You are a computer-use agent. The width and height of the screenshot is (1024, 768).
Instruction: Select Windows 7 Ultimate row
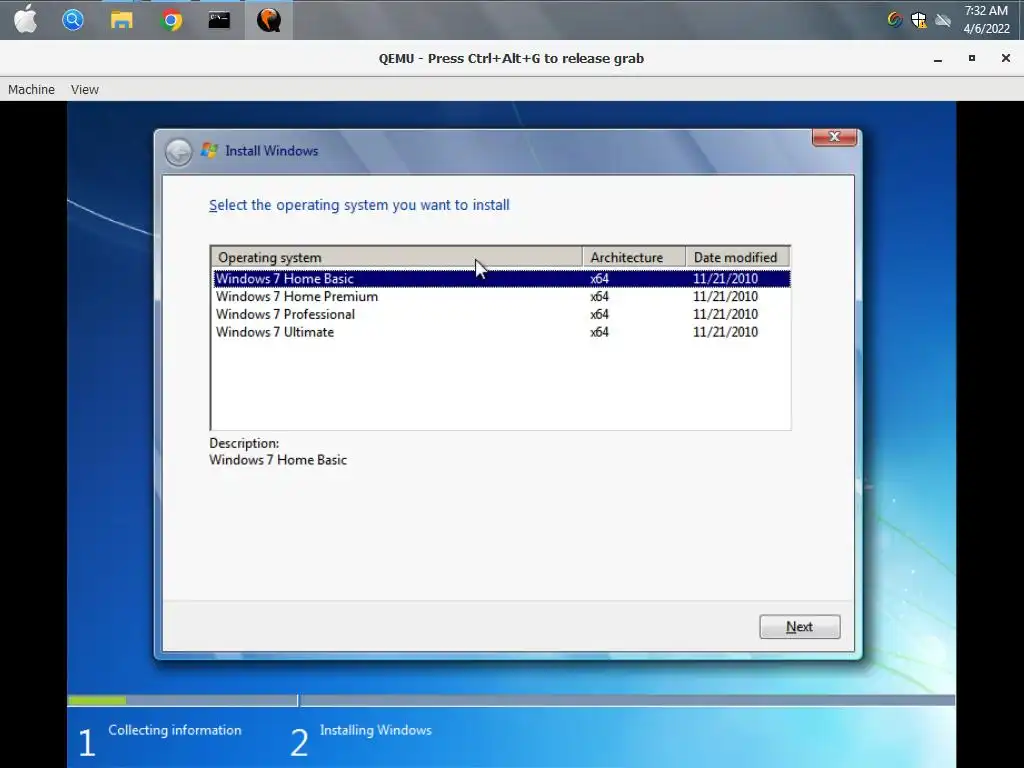point(502,332)
